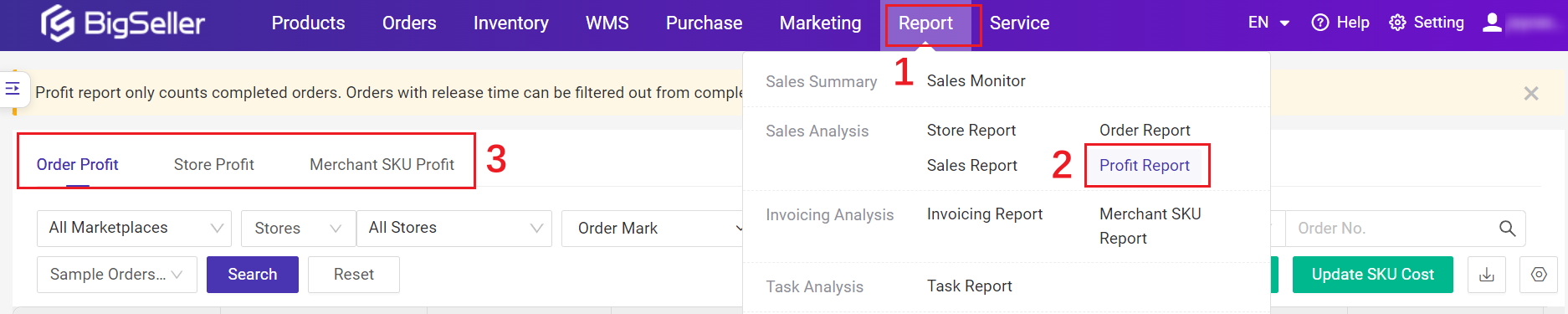This screenshot has height=314, width=1568.
Task: Open the EN language selector
Action: click(1268, 23)
